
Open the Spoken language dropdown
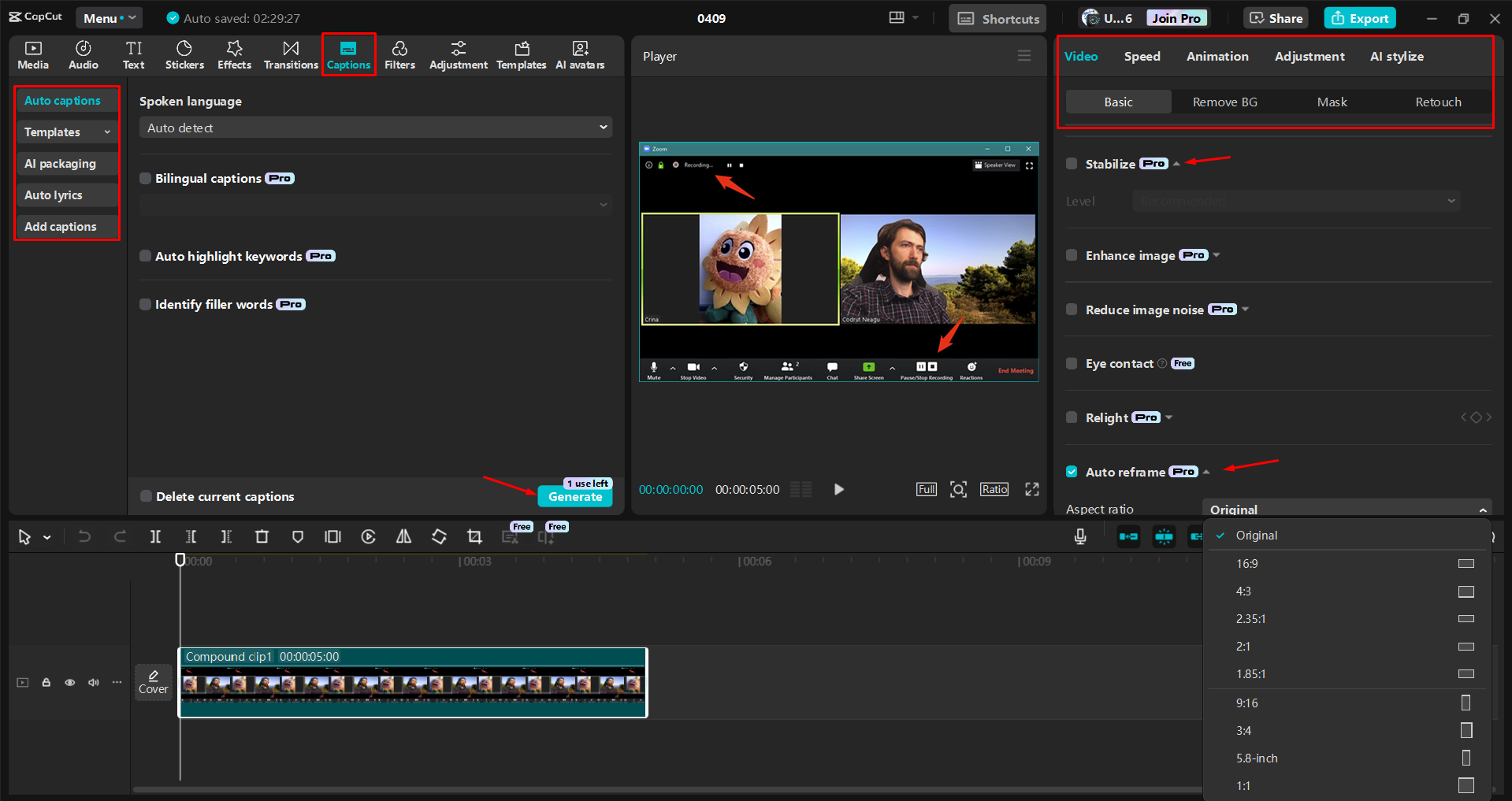[x=376, y=128]
